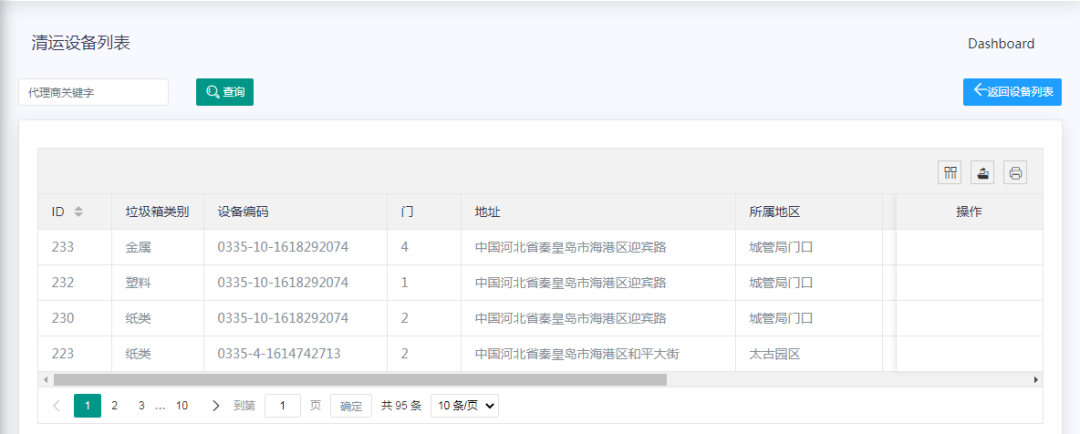Go to page 2
The image size is (1080, 434).
(114, 406)
